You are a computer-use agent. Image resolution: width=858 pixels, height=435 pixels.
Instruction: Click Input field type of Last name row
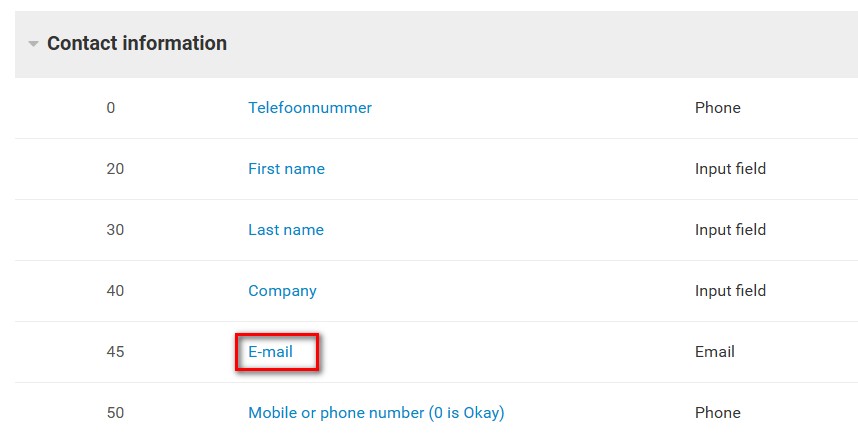coord(730,230)
